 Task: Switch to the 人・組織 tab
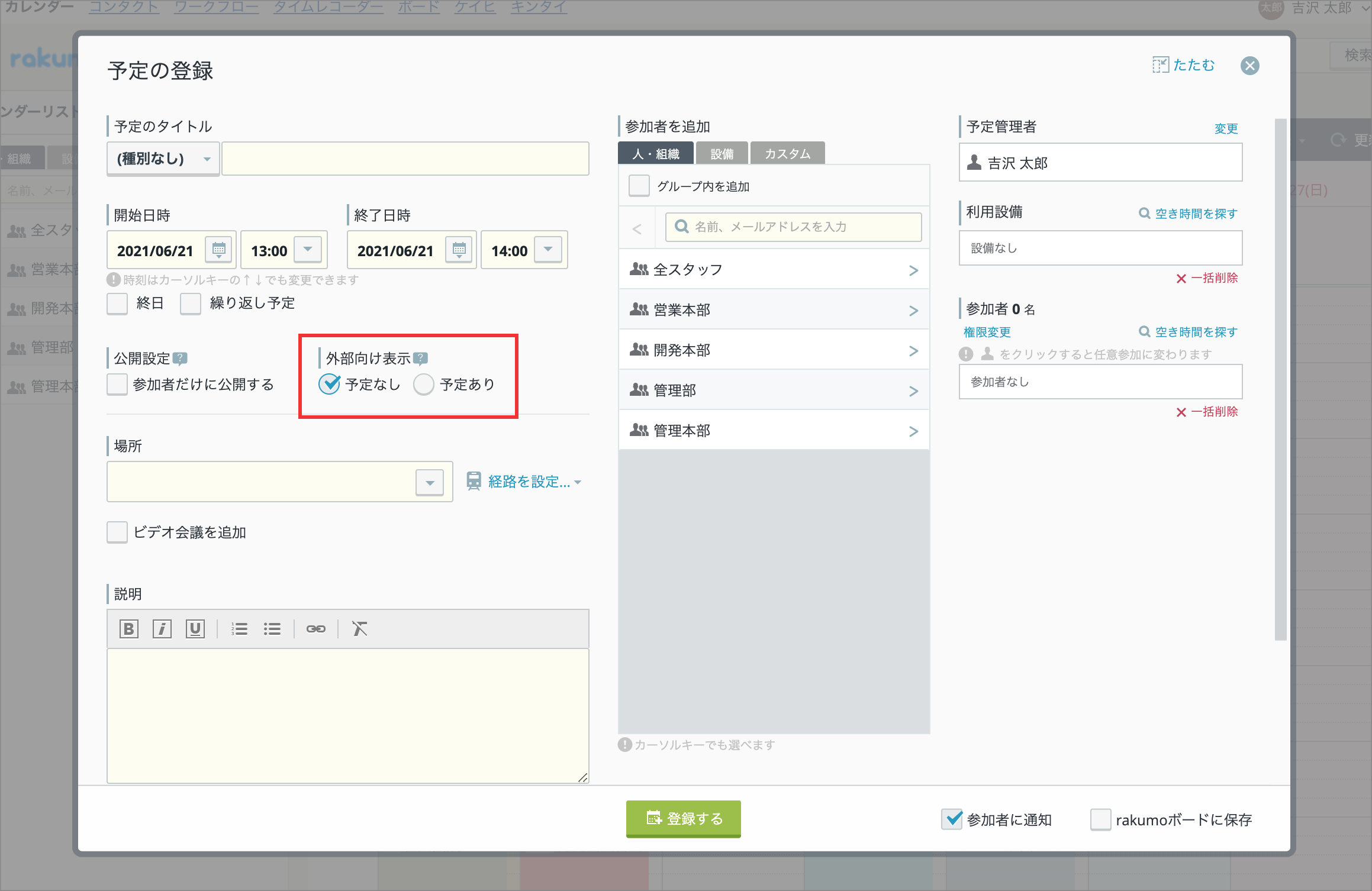pos(656,153)
